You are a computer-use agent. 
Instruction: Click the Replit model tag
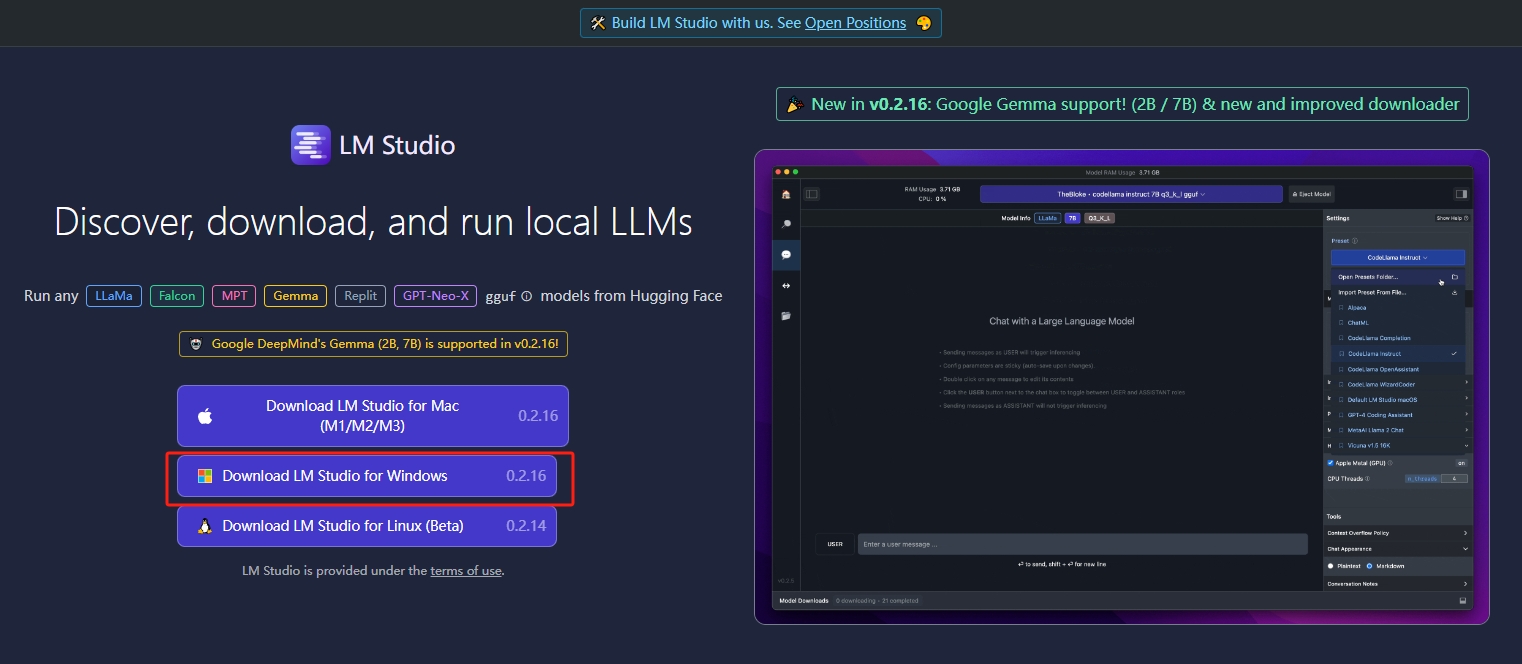[x=361, y=296]
